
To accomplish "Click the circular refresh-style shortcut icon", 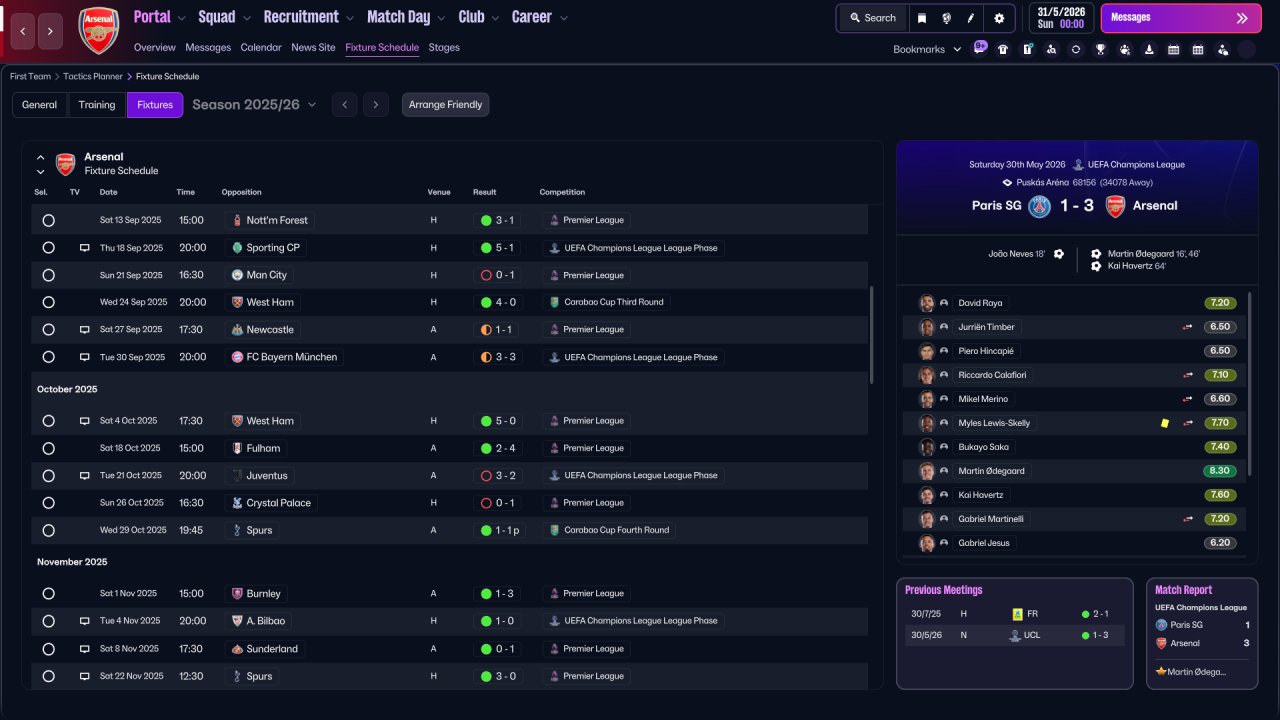I will pyautogui.click(x=1076, y=49).
